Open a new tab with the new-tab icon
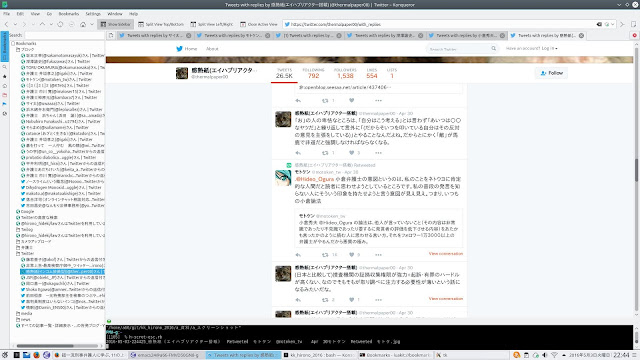The height and width of the screenshot is (360, 640). click(x=111, y=36)
